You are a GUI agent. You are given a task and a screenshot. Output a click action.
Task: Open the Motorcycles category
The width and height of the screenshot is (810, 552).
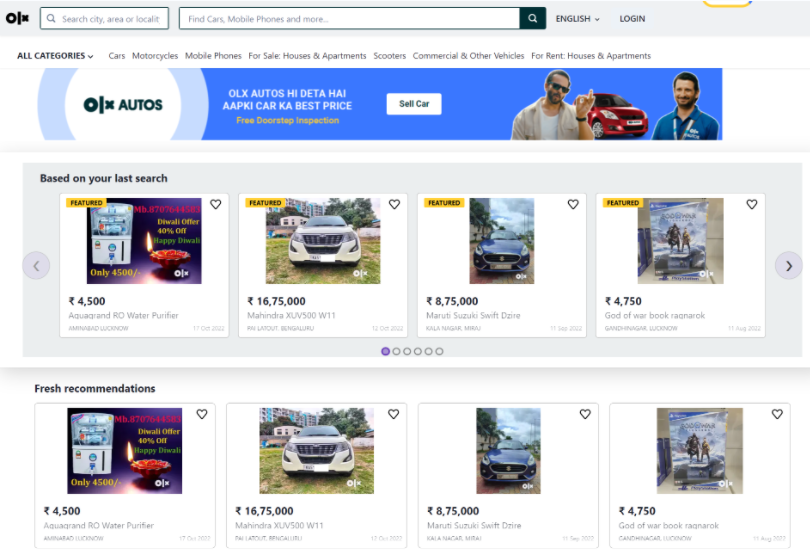155,56
